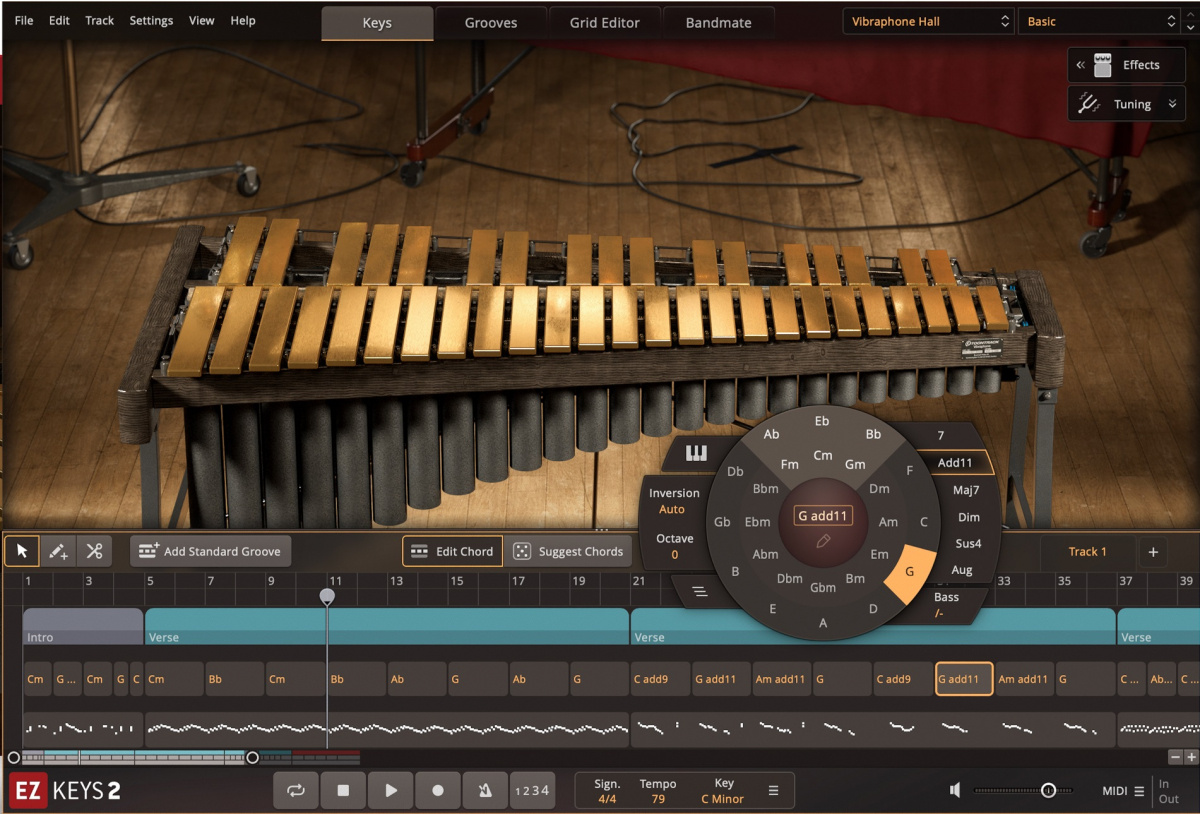Toggle the 1234 count-in

click(x=532, y=790)
